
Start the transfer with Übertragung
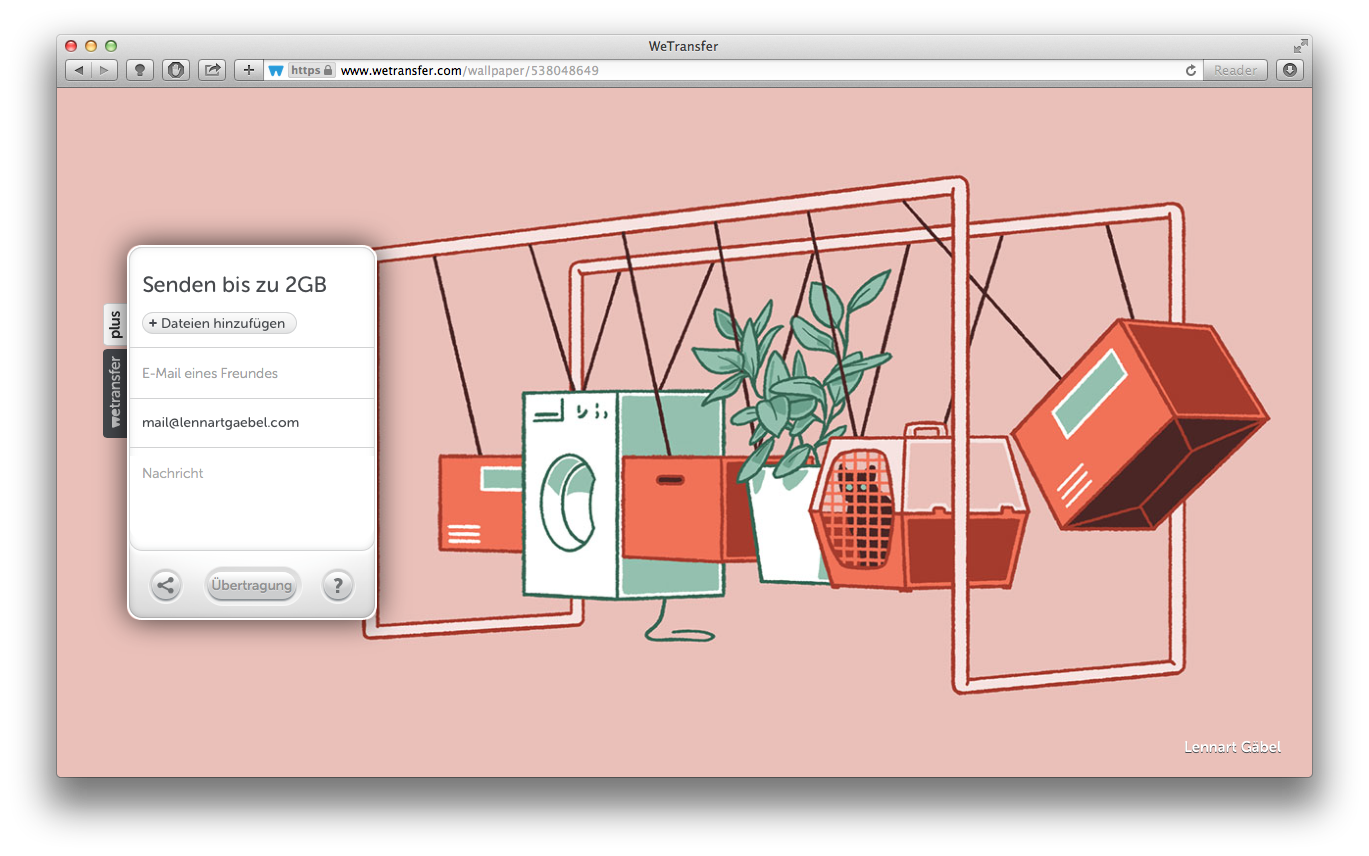click(x=252, y=585)
